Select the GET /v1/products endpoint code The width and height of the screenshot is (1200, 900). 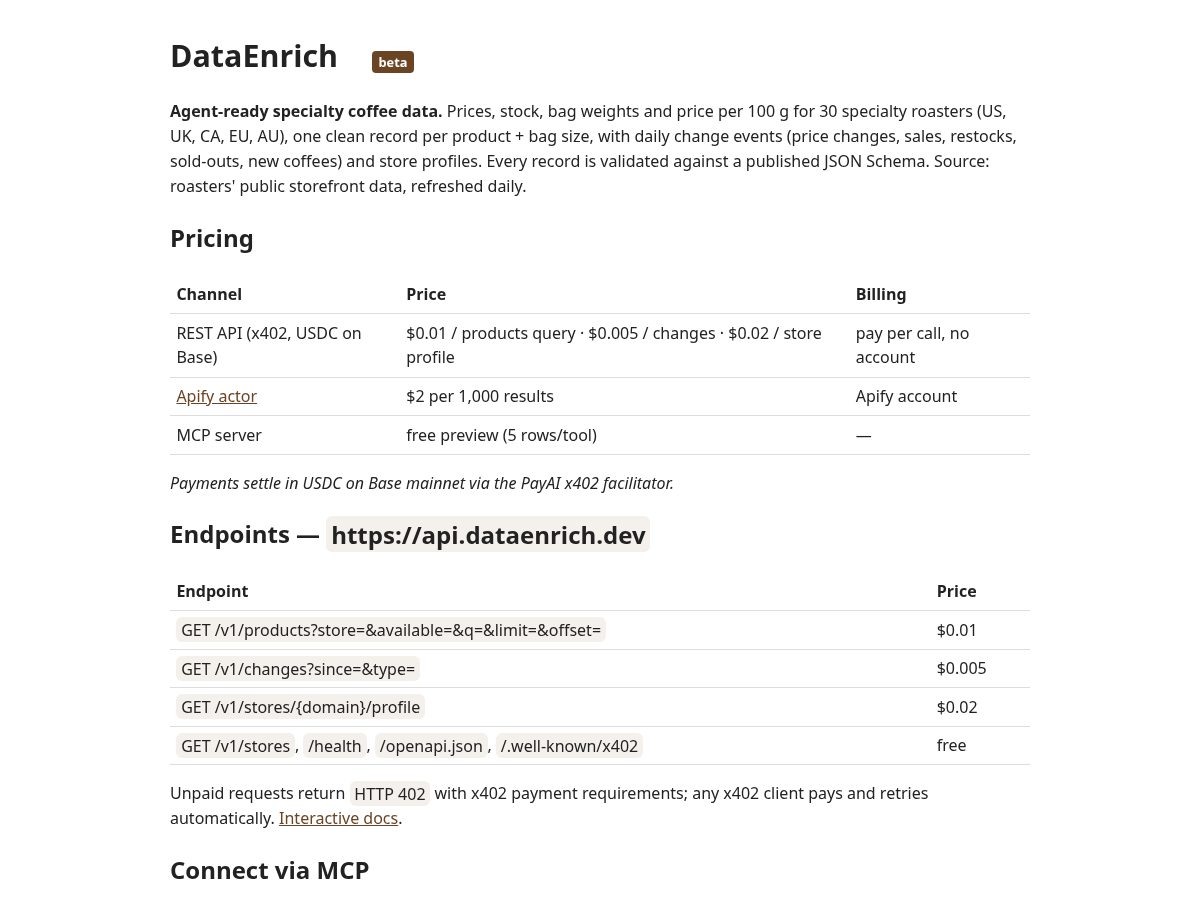[x=391, y=630]
